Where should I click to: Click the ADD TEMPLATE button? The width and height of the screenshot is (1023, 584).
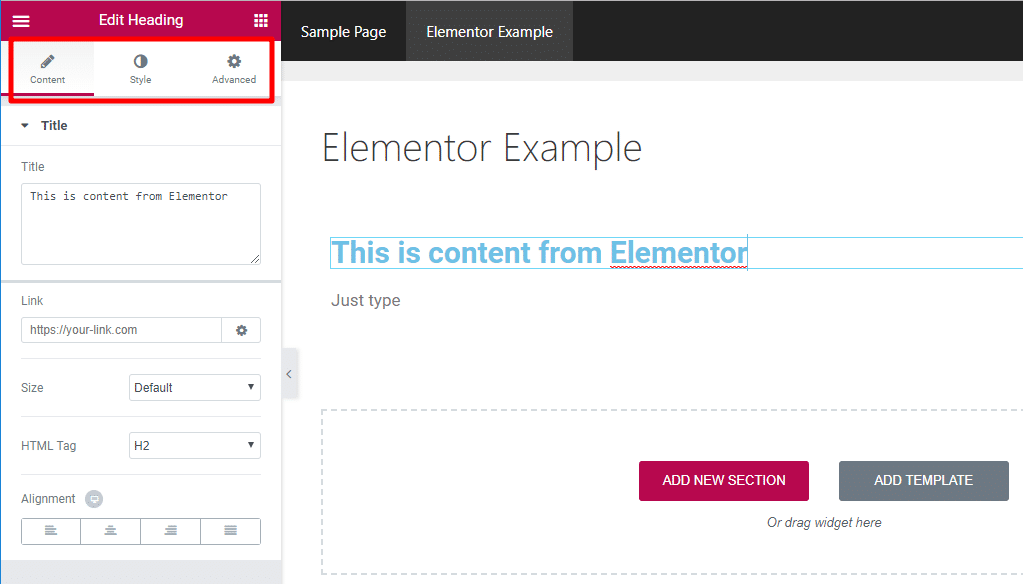[x=922, y=480]
